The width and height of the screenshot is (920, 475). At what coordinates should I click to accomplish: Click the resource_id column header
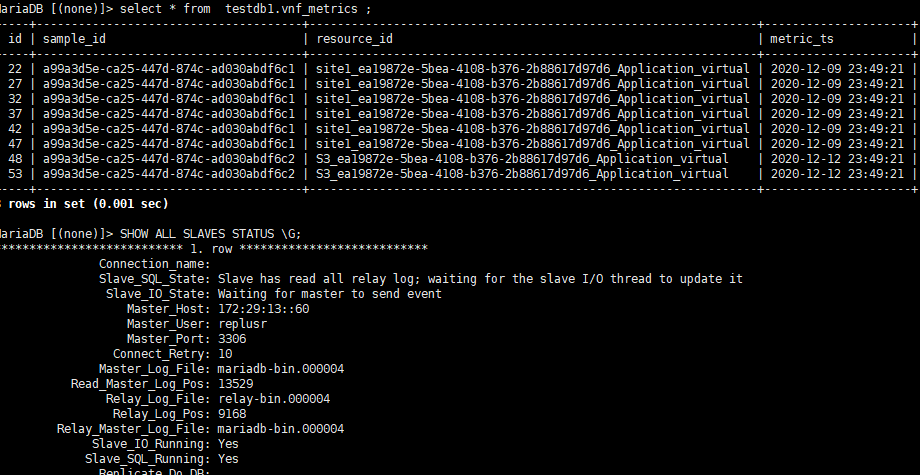click(x=355, y=38)
